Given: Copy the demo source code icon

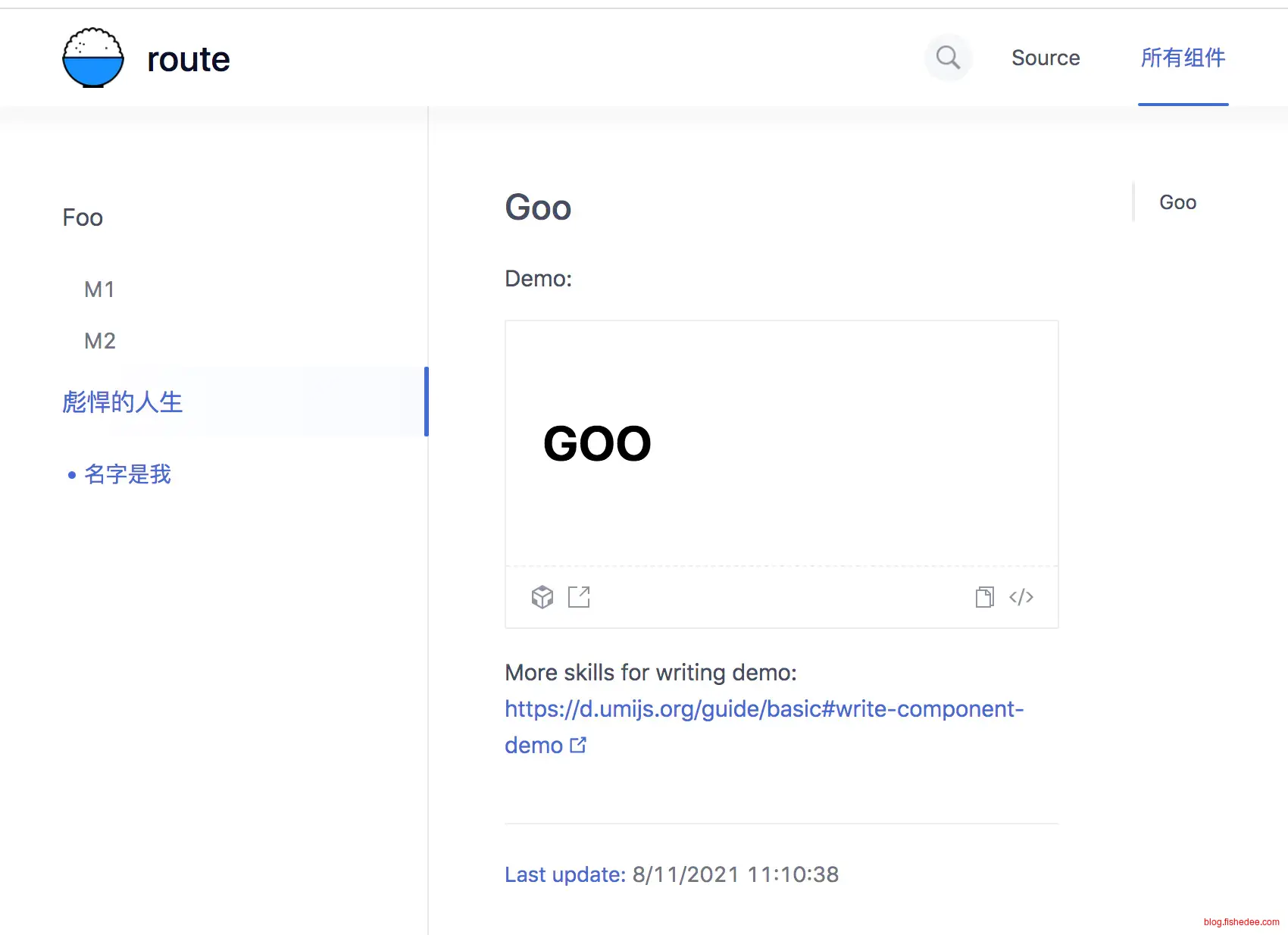Looking at the screenshot, I should [984, 597].
